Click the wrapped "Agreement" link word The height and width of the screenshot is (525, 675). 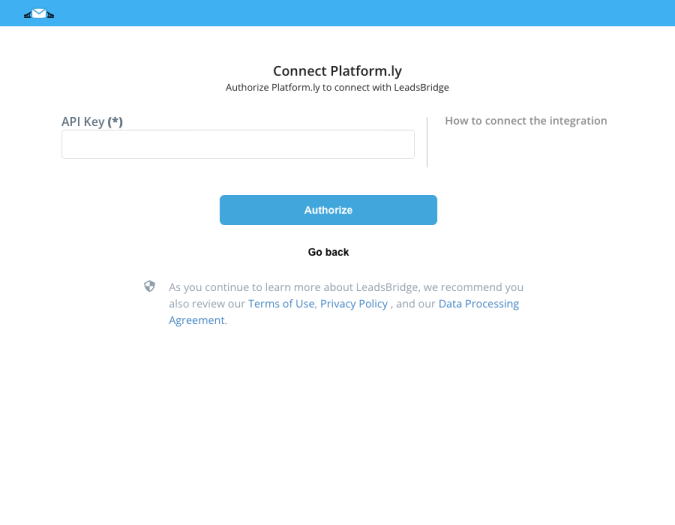pos(197,321)
